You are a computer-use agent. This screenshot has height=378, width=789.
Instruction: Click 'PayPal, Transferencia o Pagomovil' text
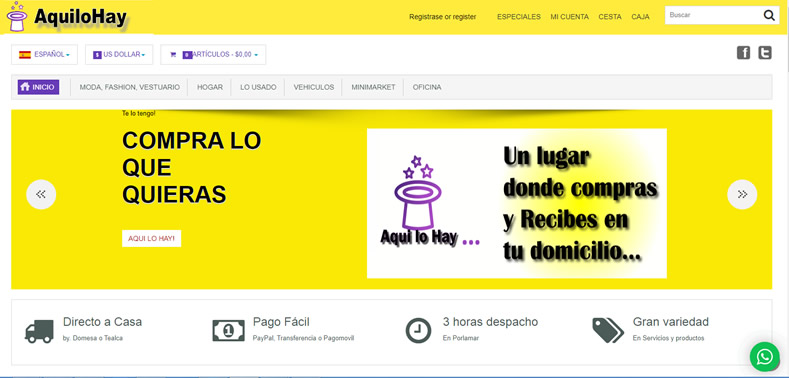click(303, 338)
